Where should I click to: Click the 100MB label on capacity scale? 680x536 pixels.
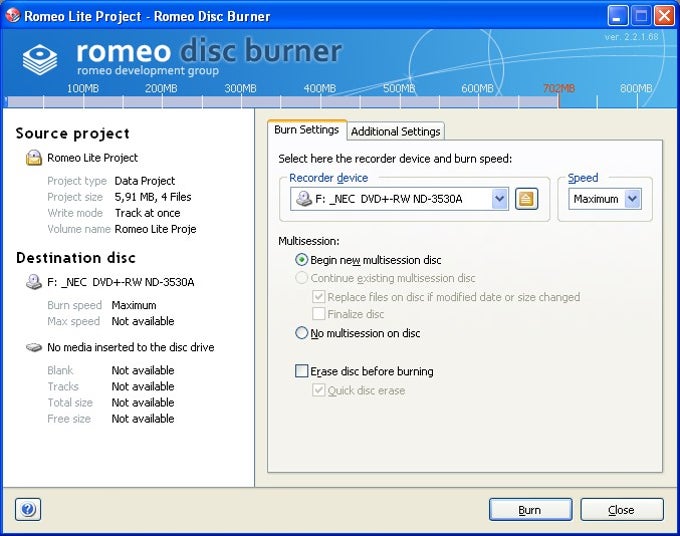click(x=82, y=88)
